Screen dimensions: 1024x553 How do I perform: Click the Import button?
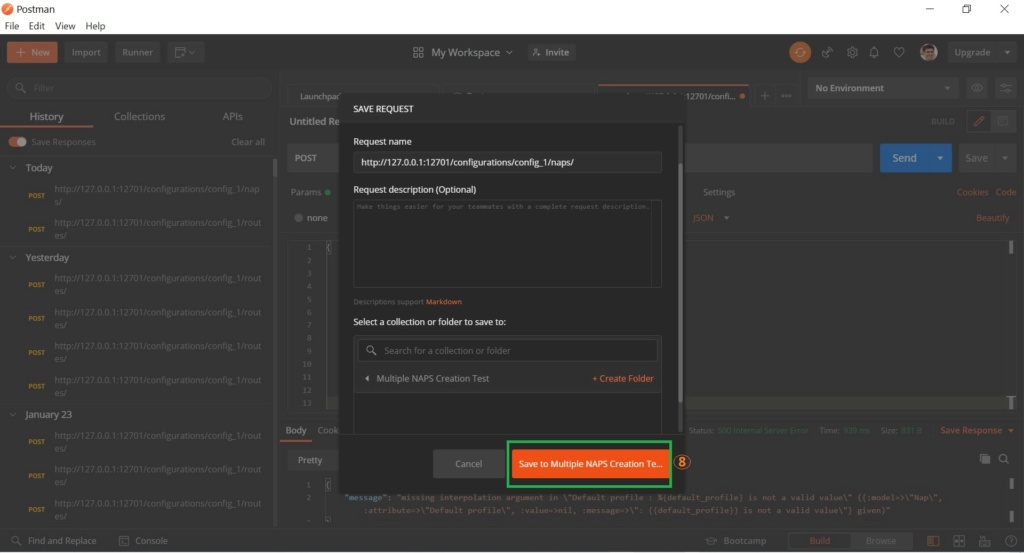tap(86, 52)
